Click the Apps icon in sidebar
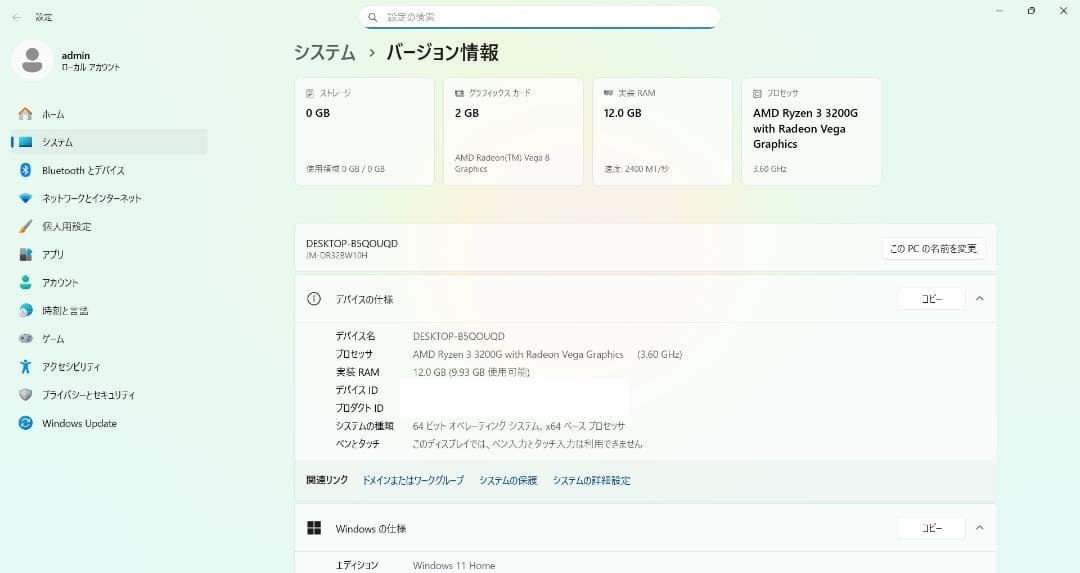 tap(25, 254)
